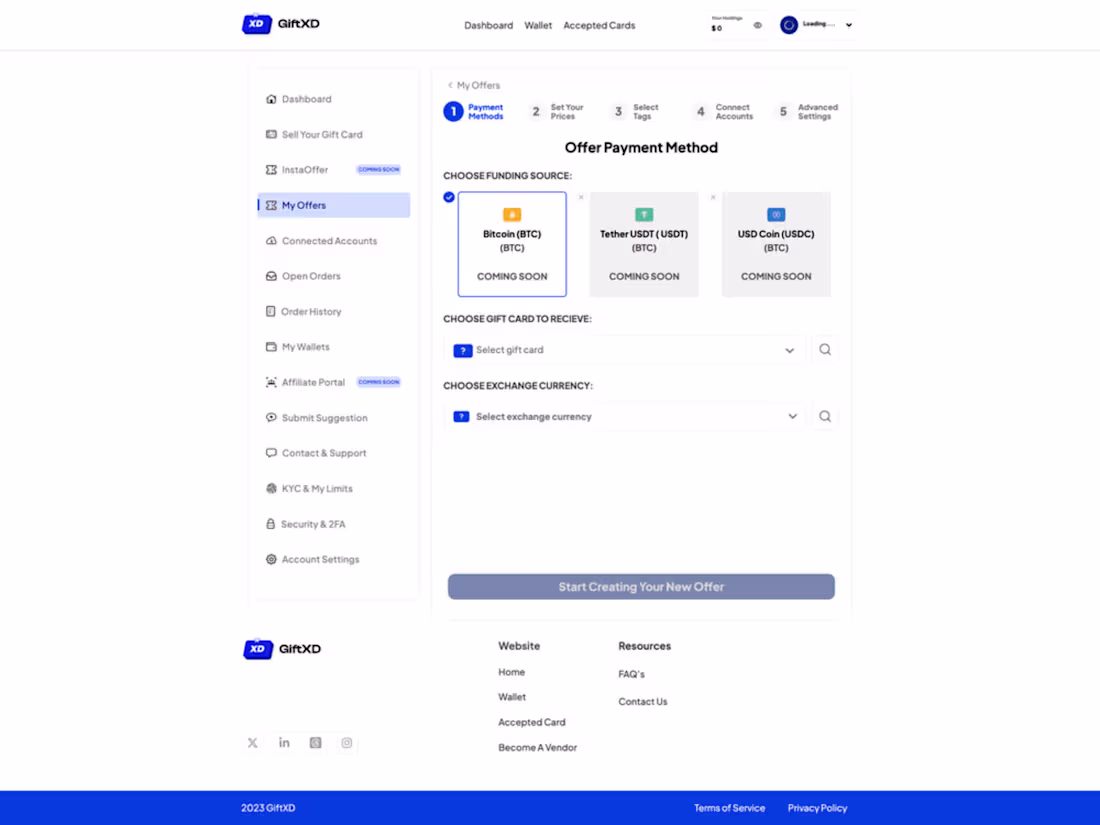Open the Privacy Policy link
1100x825 pixels.
click(x=817, y=808)
